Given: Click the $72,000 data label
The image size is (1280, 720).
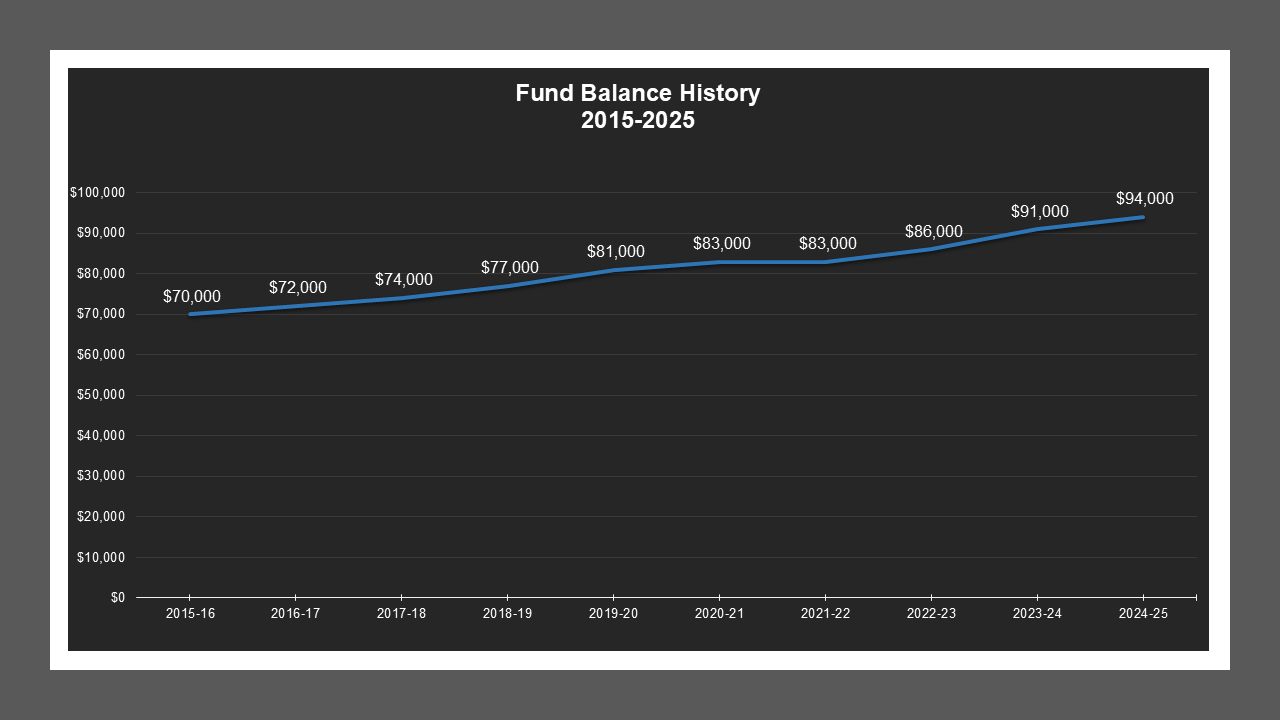Looking at the screenshot, I should tap(296, 288).
